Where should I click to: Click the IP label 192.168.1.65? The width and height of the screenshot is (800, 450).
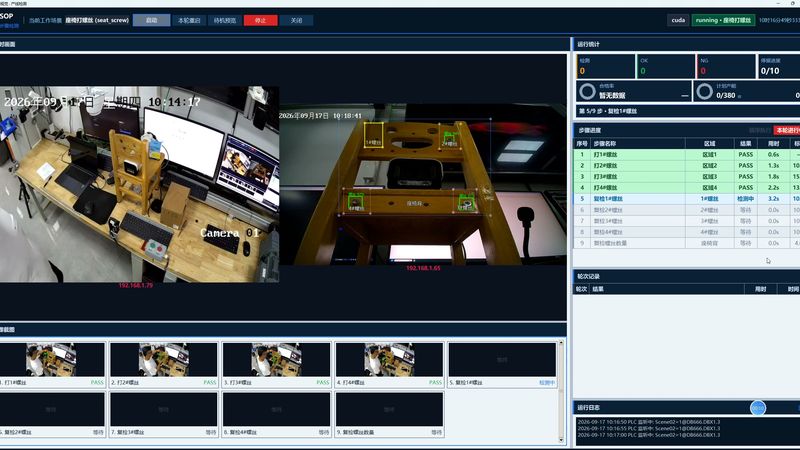tap(423, 268)
